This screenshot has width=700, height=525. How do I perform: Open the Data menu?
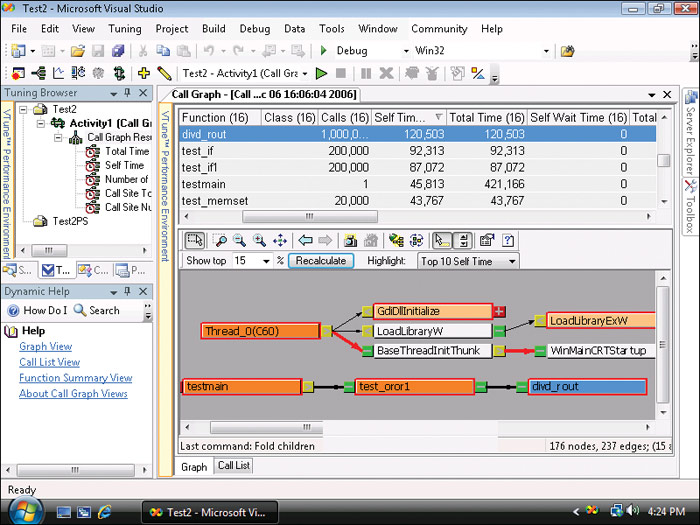click(294, 29)
